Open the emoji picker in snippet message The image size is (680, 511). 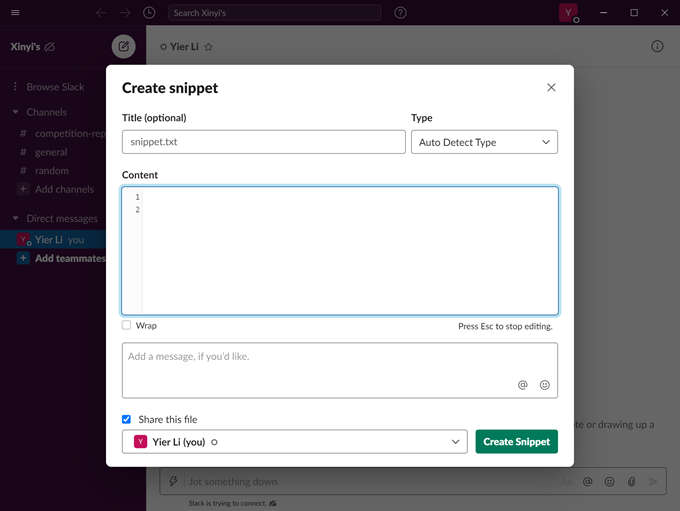[x=545, y=384]
